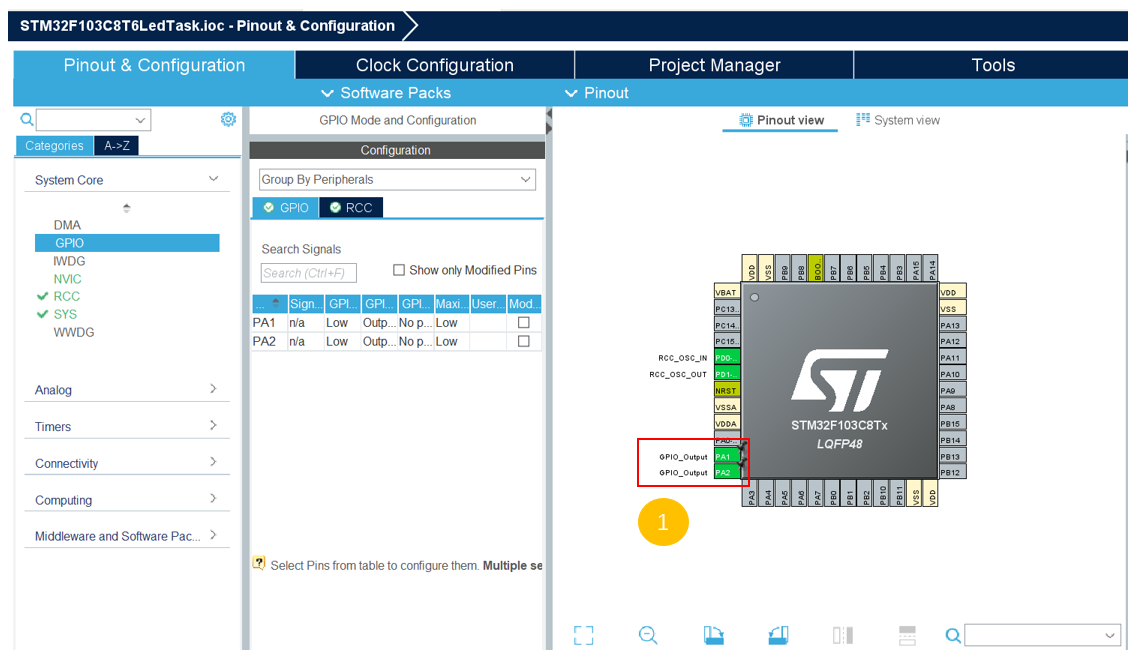Click the fit-to-screen icon in pinout toolbar

coord(584,635)
